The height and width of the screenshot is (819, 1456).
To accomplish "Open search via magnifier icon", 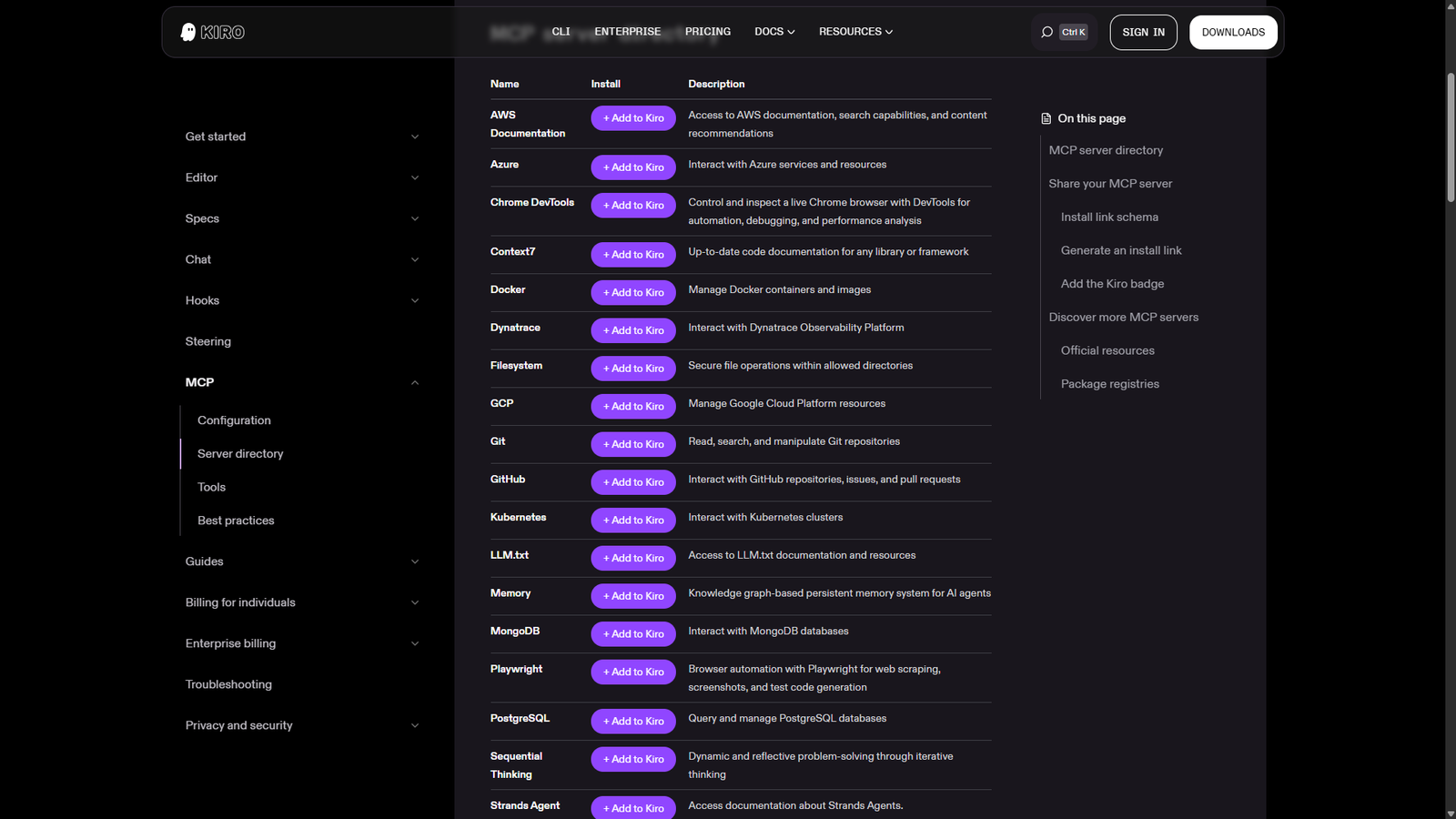I will (1047, 32).
